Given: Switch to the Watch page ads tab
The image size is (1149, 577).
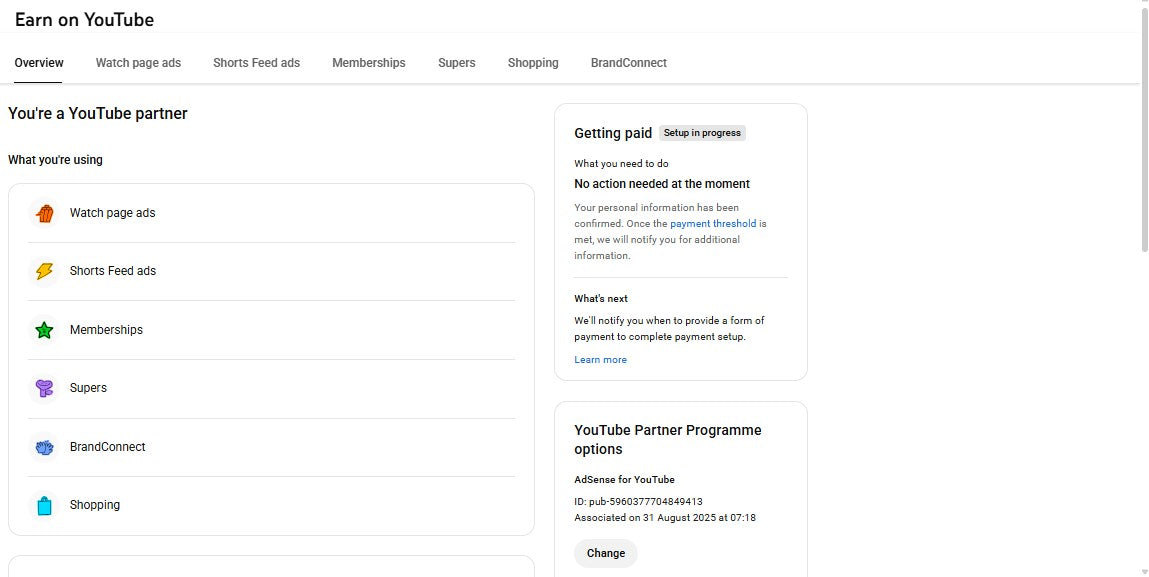Looking at the screenshot, I should pyautogui.click(x=138, y=62).
